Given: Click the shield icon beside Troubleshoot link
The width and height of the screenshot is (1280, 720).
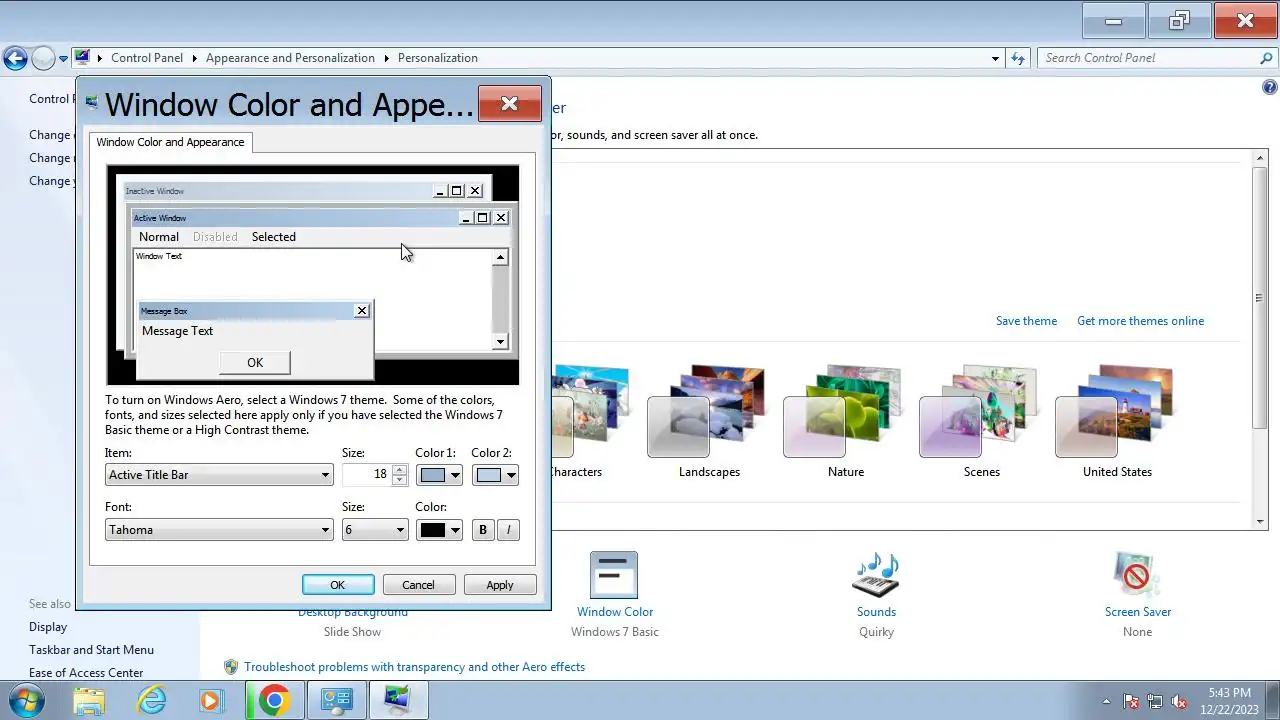Looking at the screenshot, I should click(231, 667).
